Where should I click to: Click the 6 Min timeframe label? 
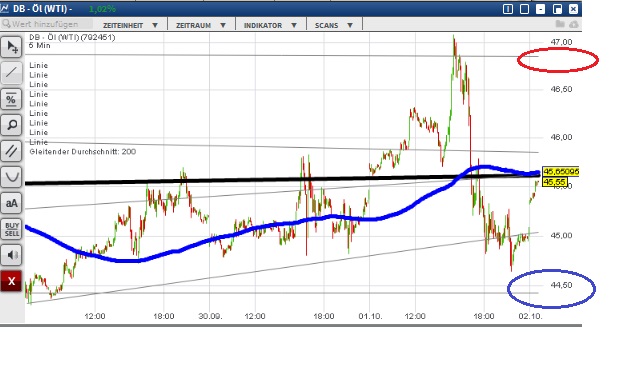(40, 45)
